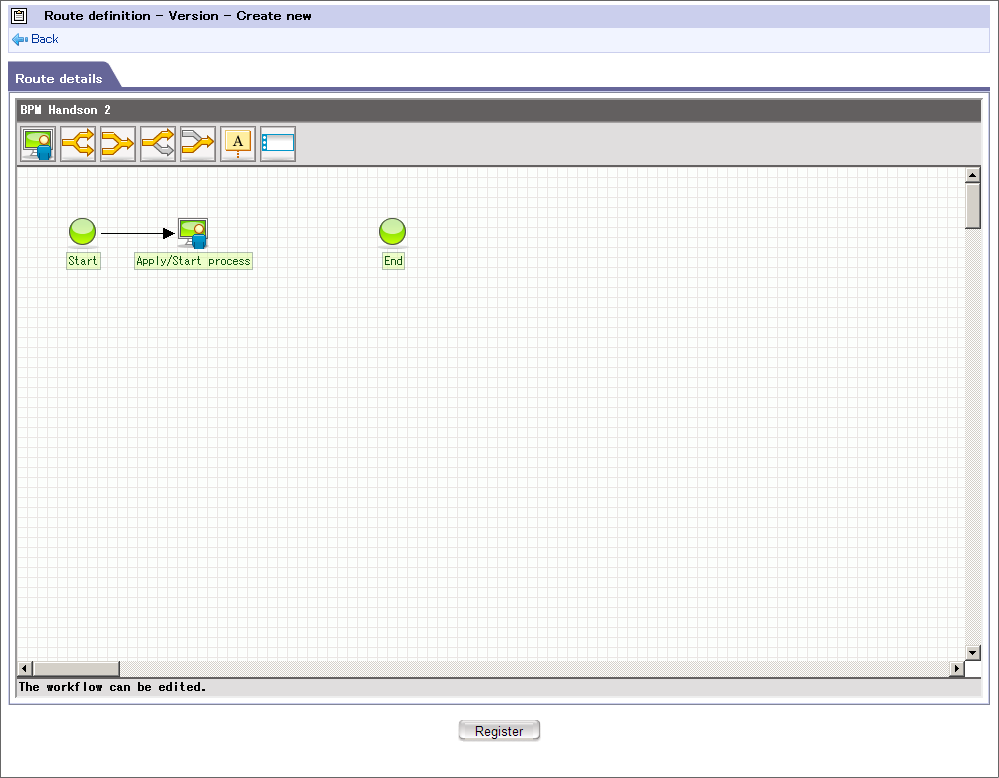Go back using the Back link
This screenshot has width=999, height=778.
(x=45, y=39)
